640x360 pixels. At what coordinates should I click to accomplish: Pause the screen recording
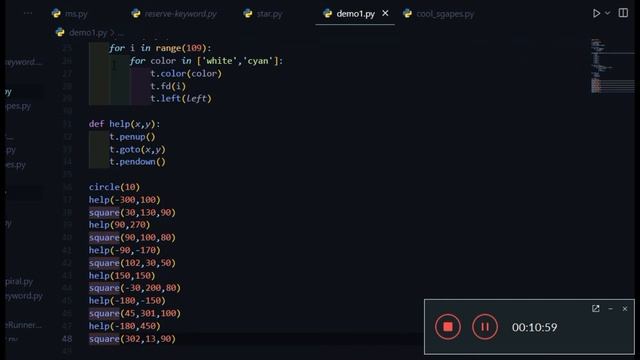click(485, 327)
